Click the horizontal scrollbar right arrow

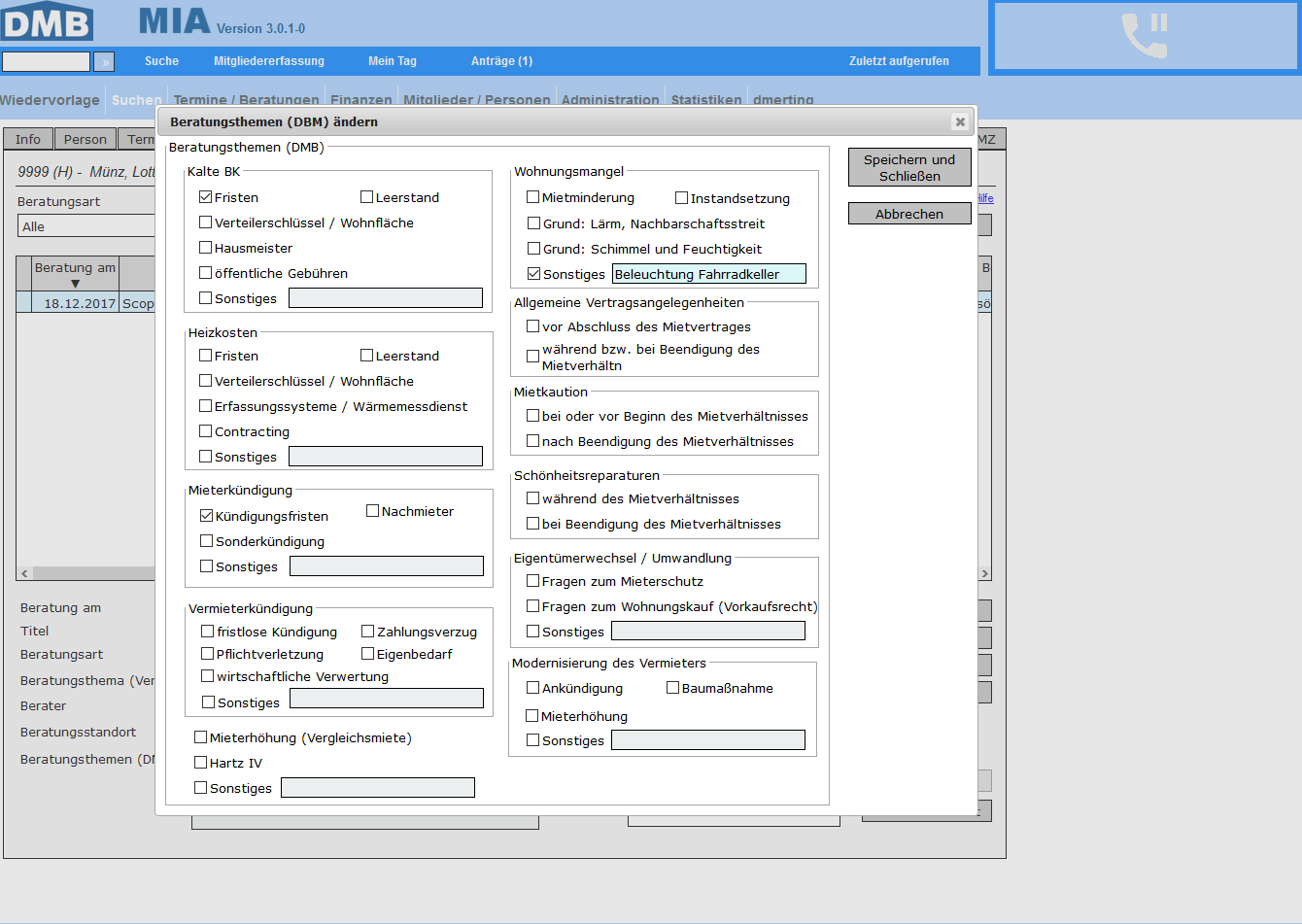coord(984,573)
